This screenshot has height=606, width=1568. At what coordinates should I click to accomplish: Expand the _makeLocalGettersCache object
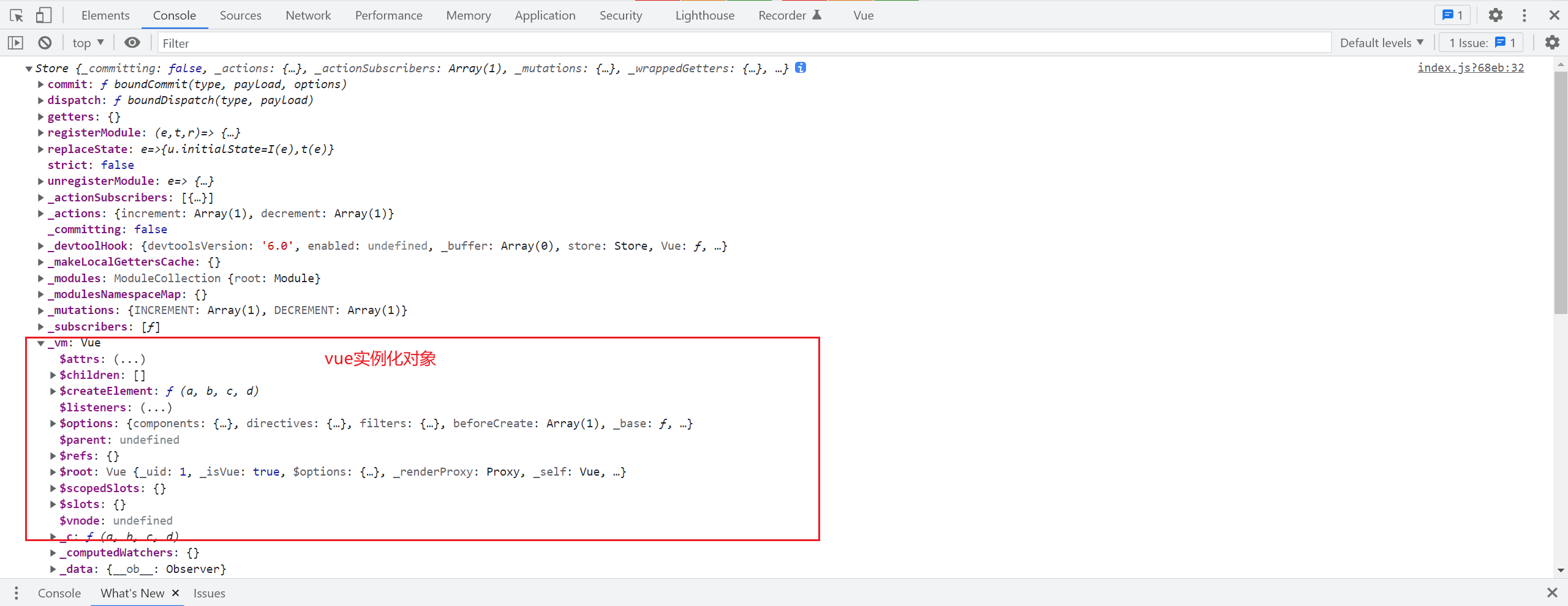point(41,262)
